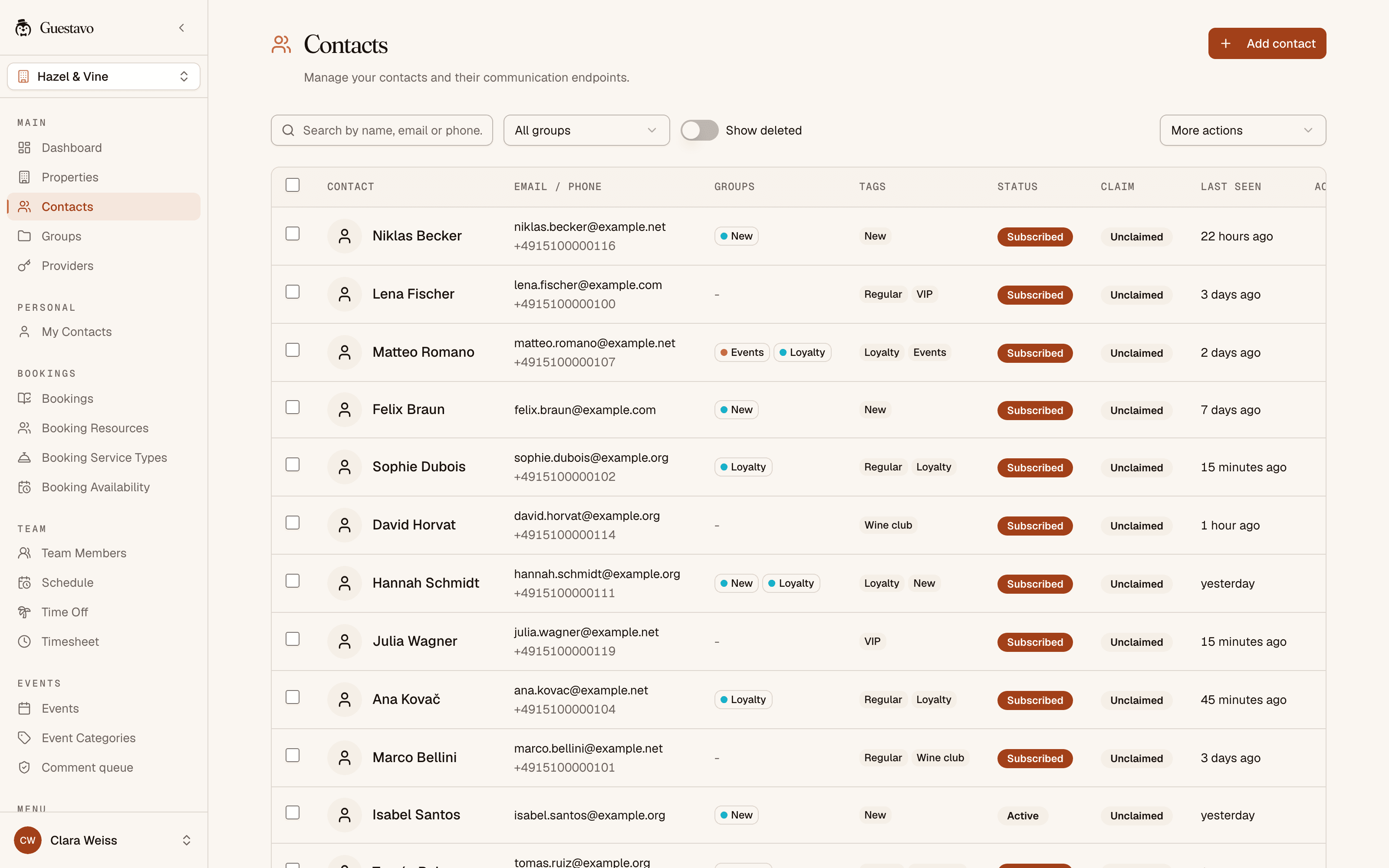Expand the Clara Weiss user menu
This screenshot has height=868, width=1389.
[104, 840]
